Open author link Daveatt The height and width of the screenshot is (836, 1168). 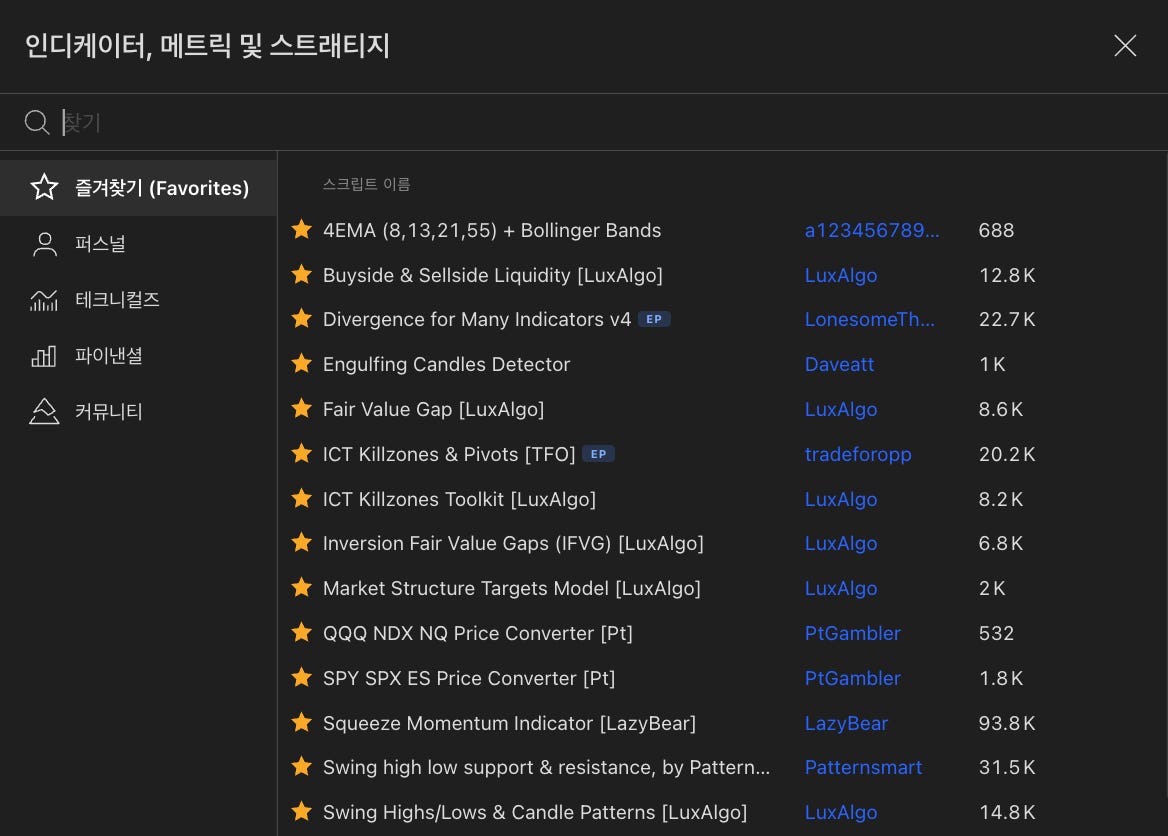pos(840,364)
